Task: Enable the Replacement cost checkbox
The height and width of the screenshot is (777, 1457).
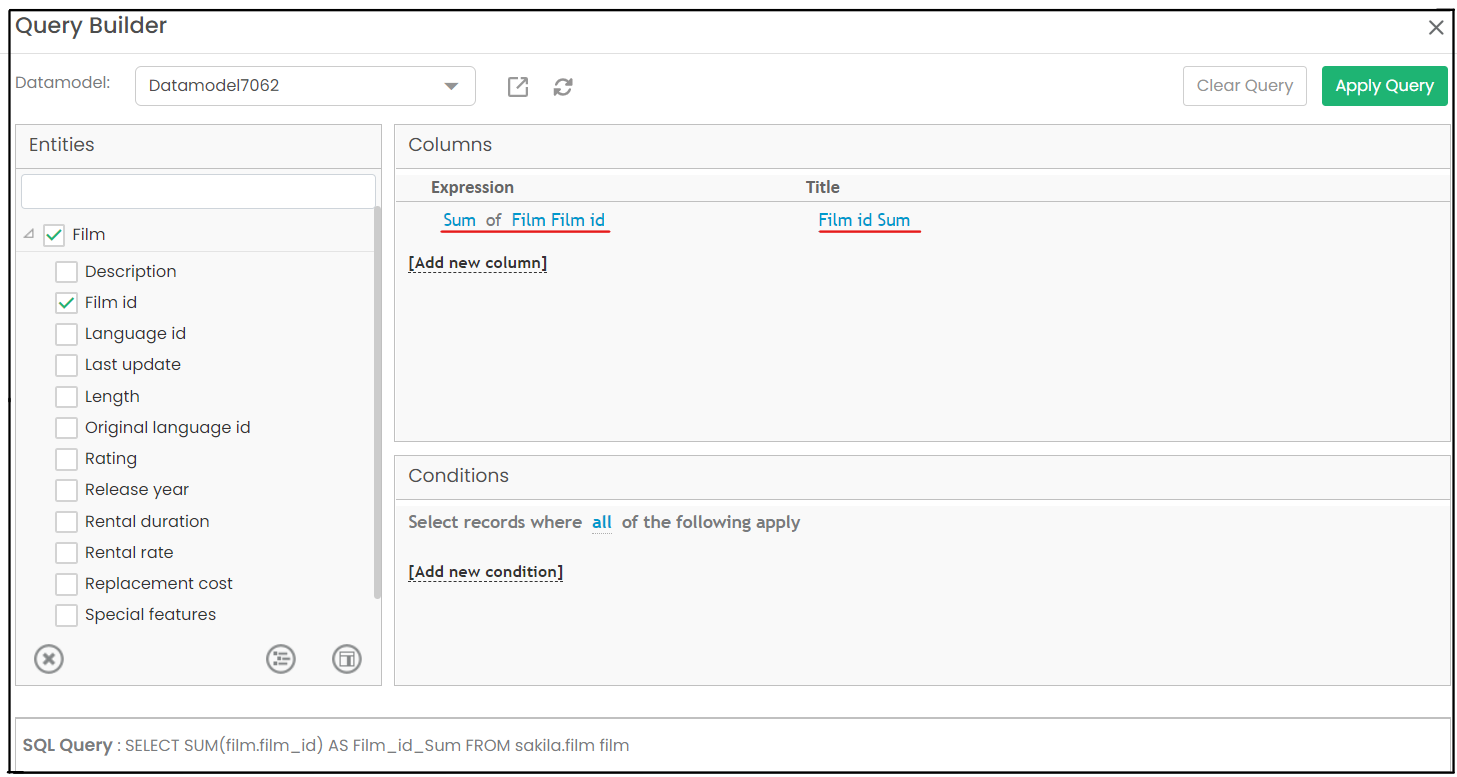Action: pyautogui.click(x=66, y=584)
